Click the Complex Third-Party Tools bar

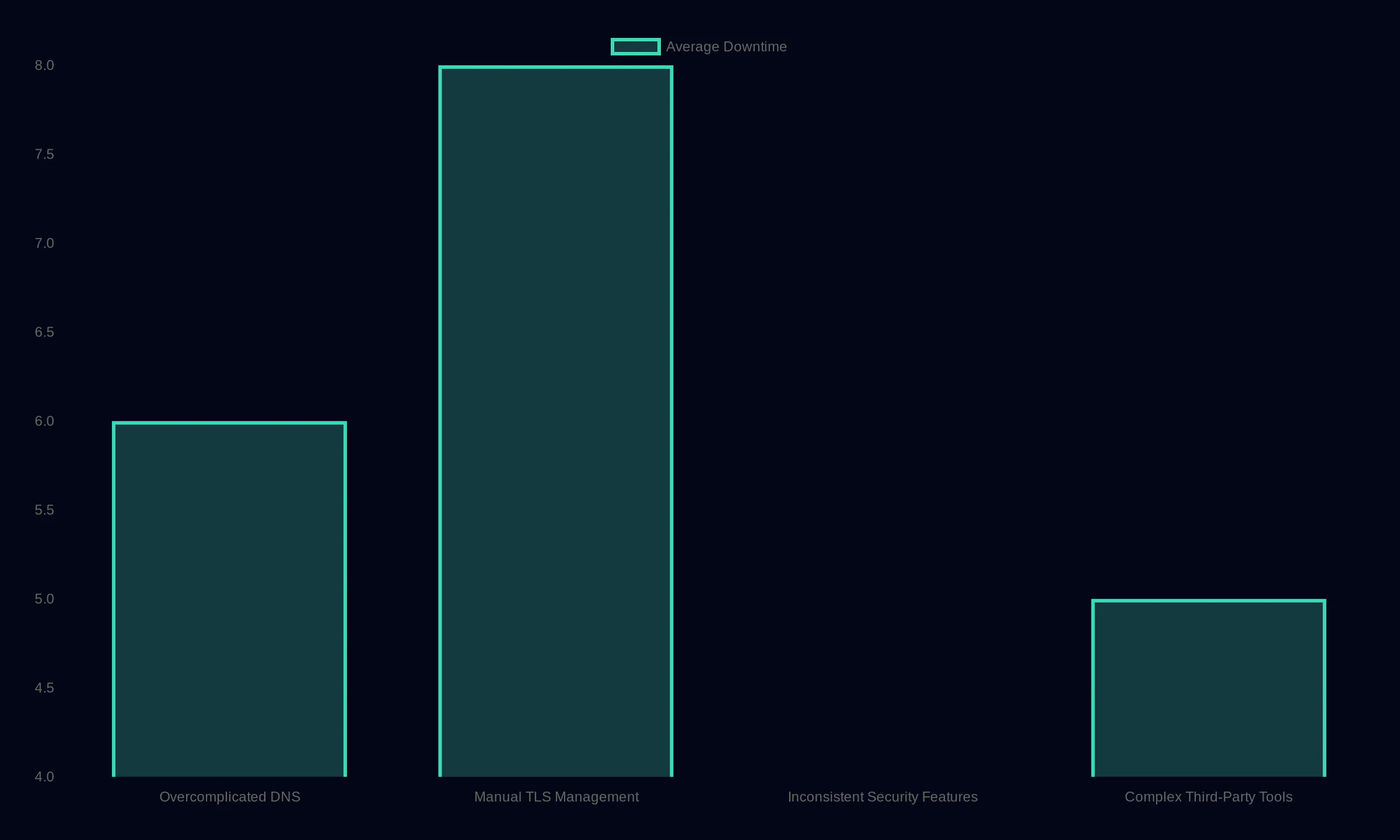[1207, 688]
